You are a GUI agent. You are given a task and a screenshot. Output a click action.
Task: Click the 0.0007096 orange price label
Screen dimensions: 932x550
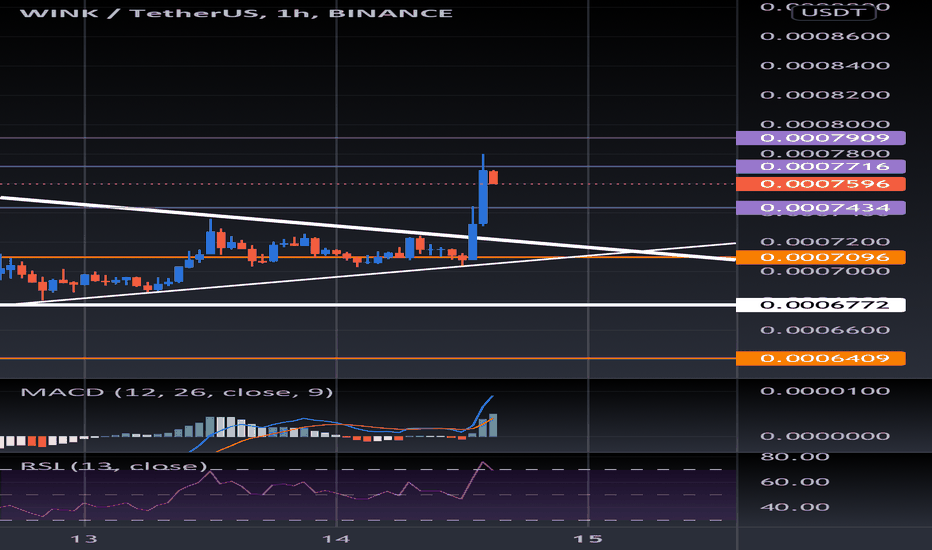click(x=820, y=257)
